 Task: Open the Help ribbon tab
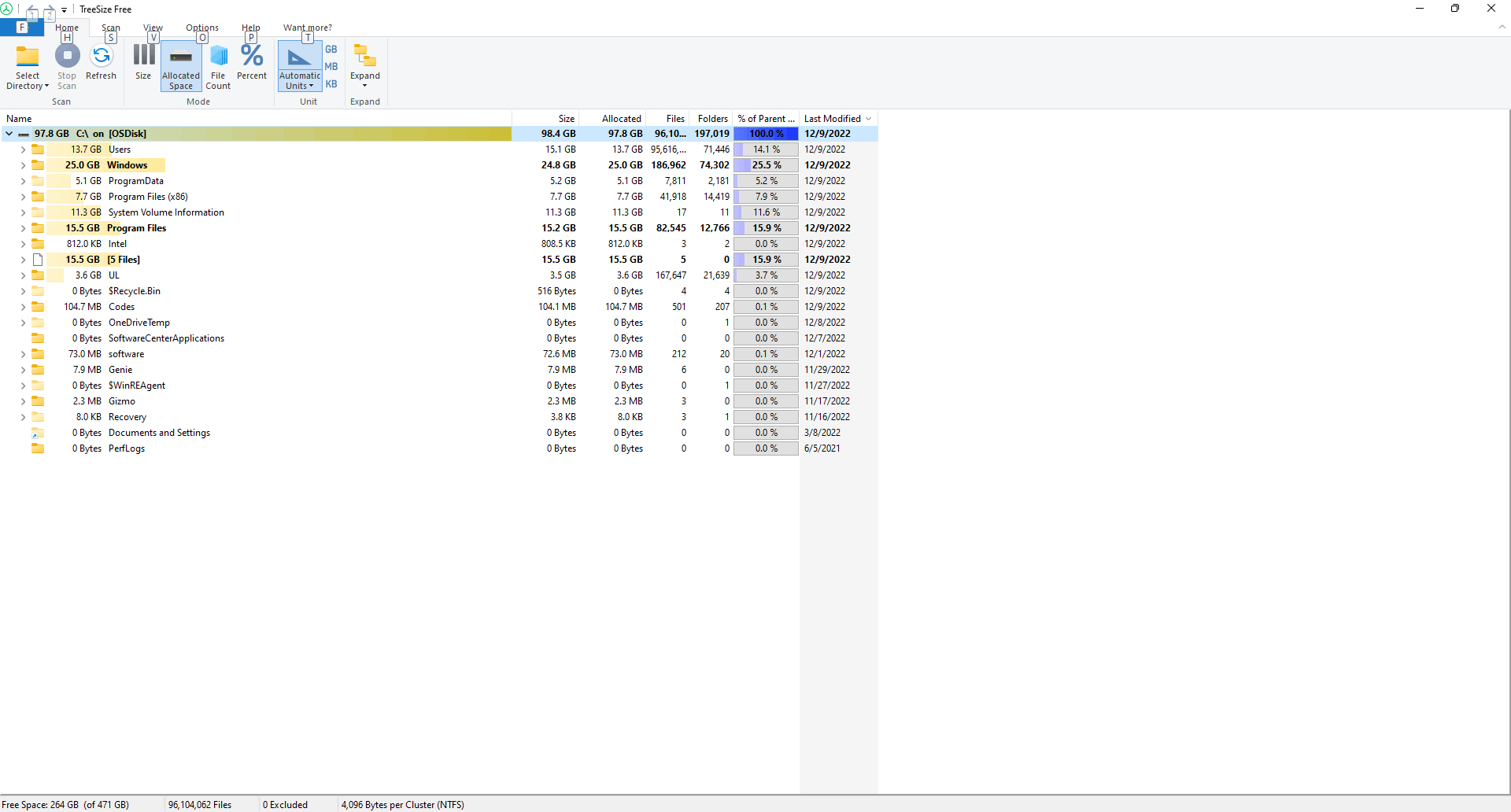pyautogui.click(x=251, y=28)
